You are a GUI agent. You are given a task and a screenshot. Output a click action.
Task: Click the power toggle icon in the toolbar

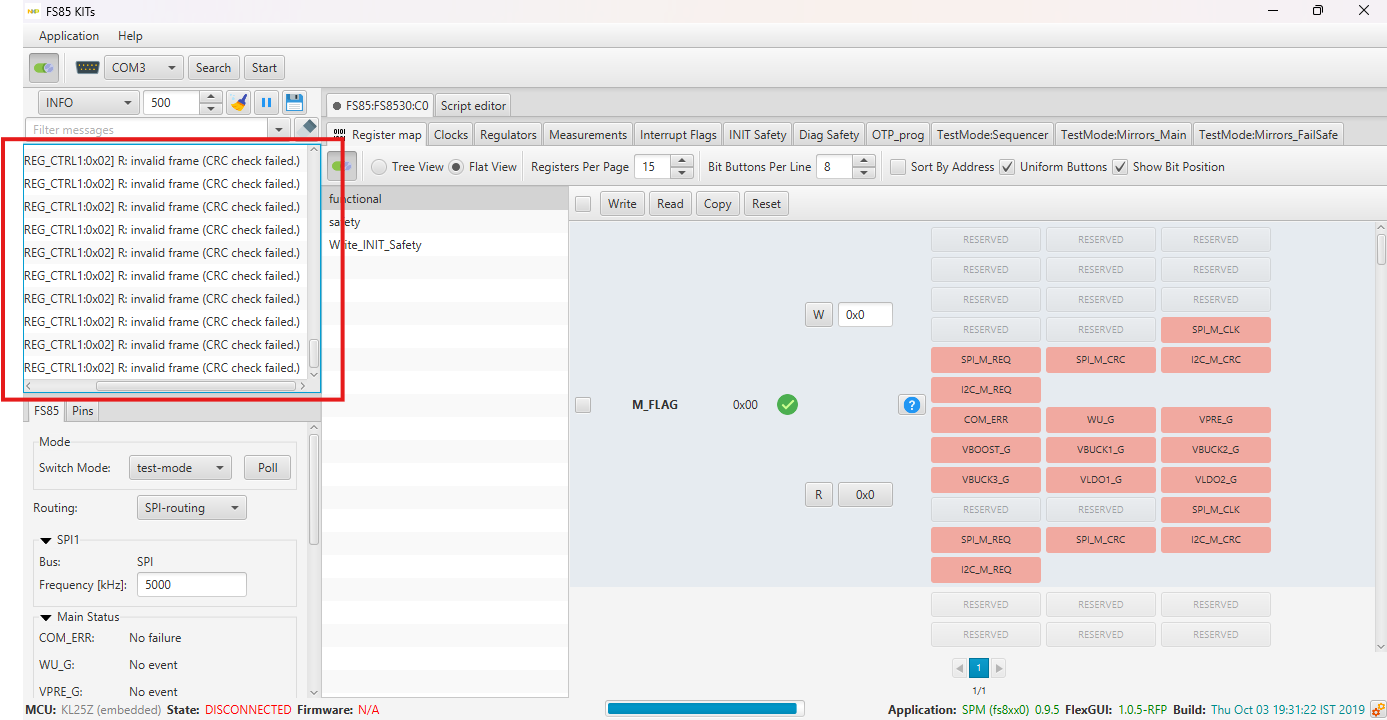(43, 67)
